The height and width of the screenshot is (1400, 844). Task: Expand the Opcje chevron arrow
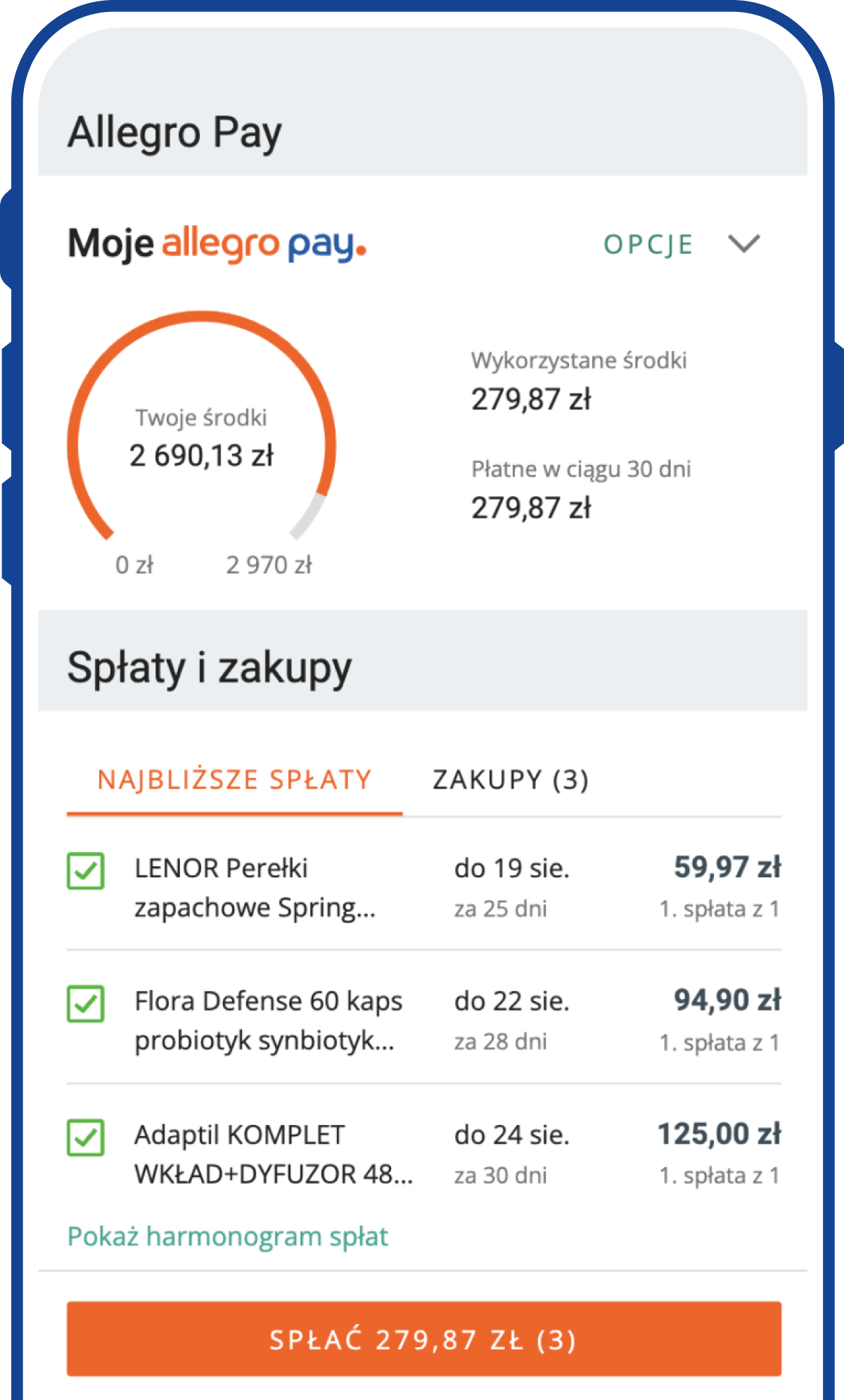pos(743,244)
